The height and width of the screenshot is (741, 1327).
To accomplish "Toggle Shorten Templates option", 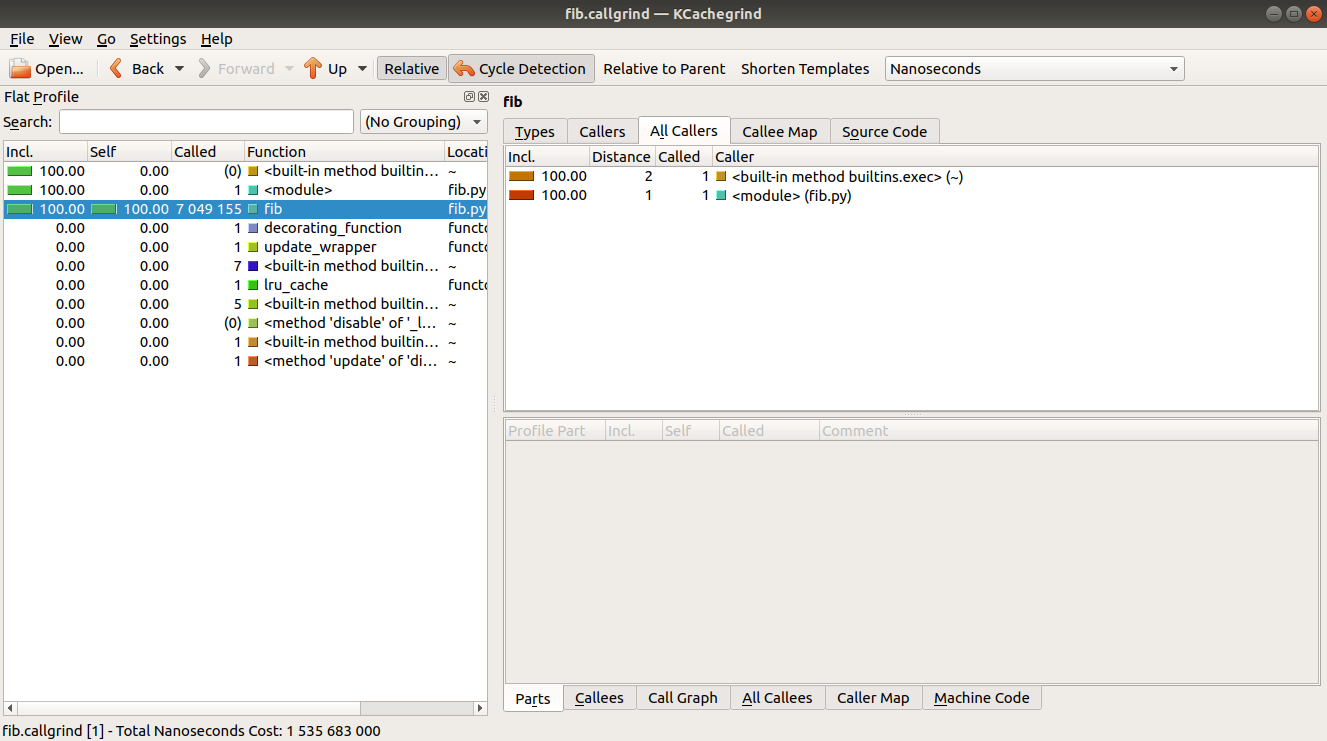I will [x=805, y=69].
